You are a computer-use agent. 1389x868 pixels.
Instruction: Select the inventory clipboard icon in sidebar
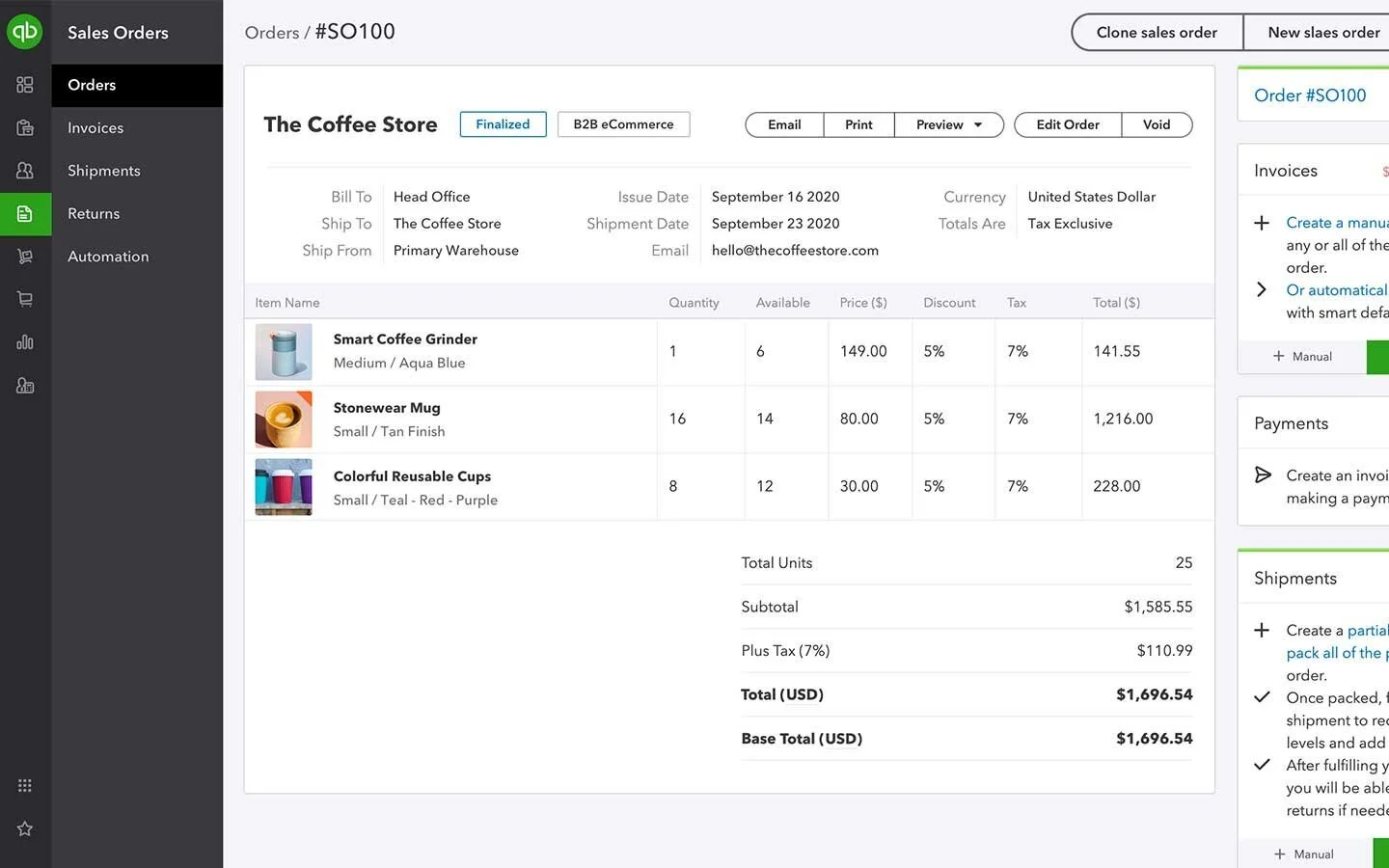pos(25,127)
